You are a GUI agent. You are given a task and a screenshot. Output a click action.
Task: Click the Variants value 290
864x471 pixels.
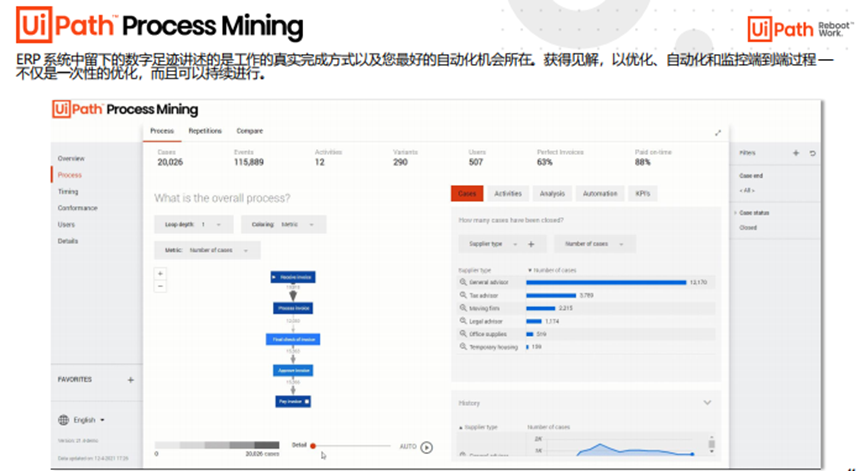[x=400, y=162]
